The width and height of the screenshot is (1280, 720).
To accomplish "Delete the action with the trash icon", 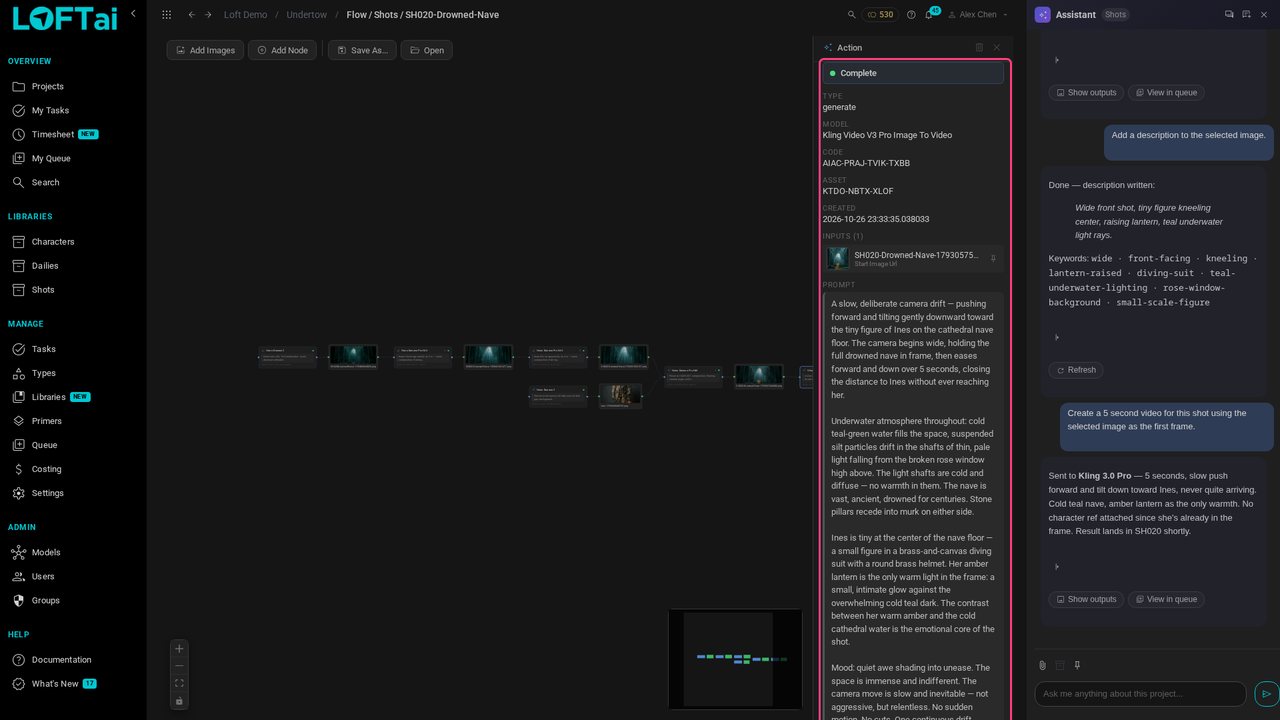I will coord(979,47).
